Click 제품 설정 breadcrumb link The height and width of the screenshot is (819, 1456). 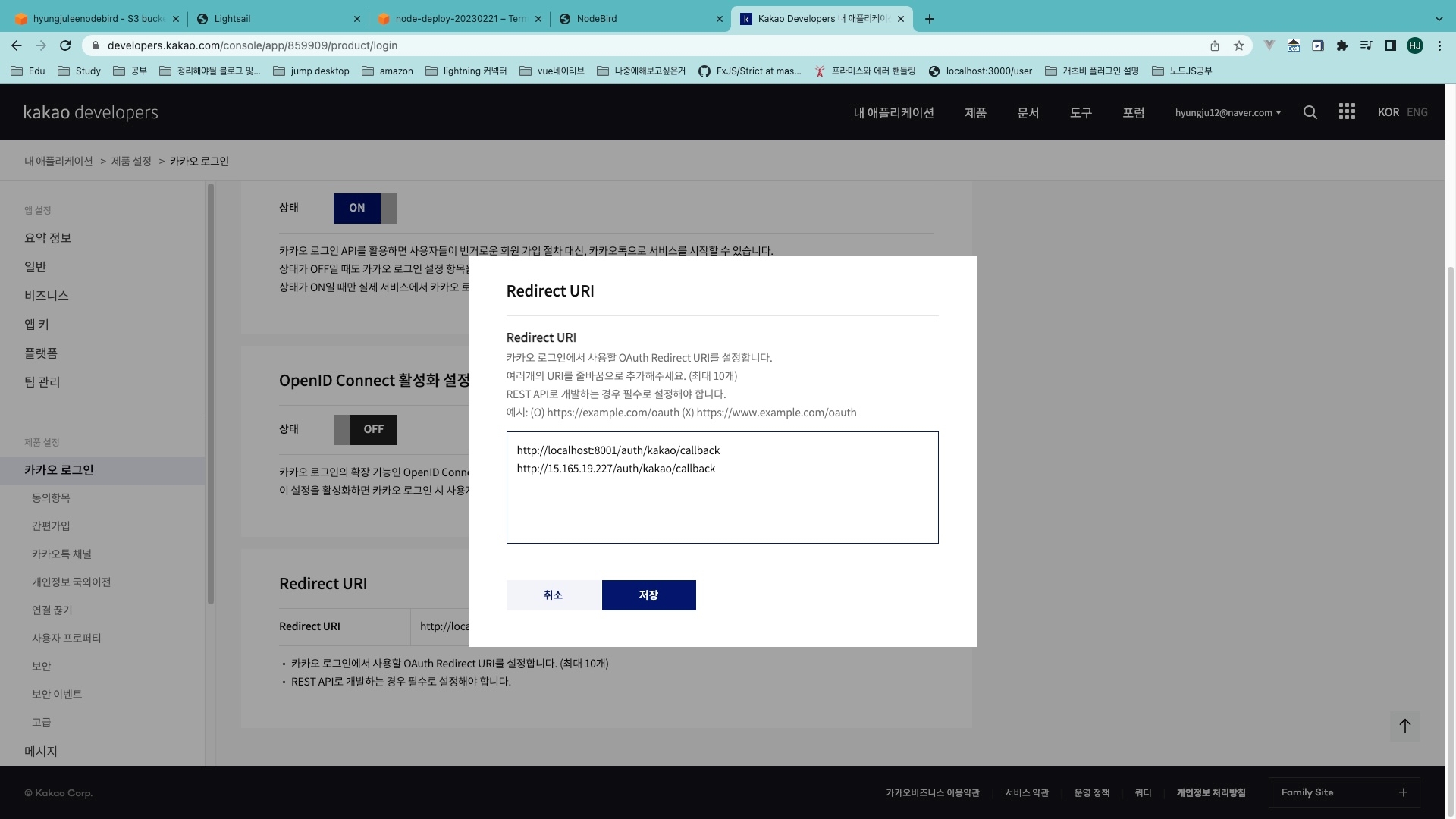tap(131, 161)
